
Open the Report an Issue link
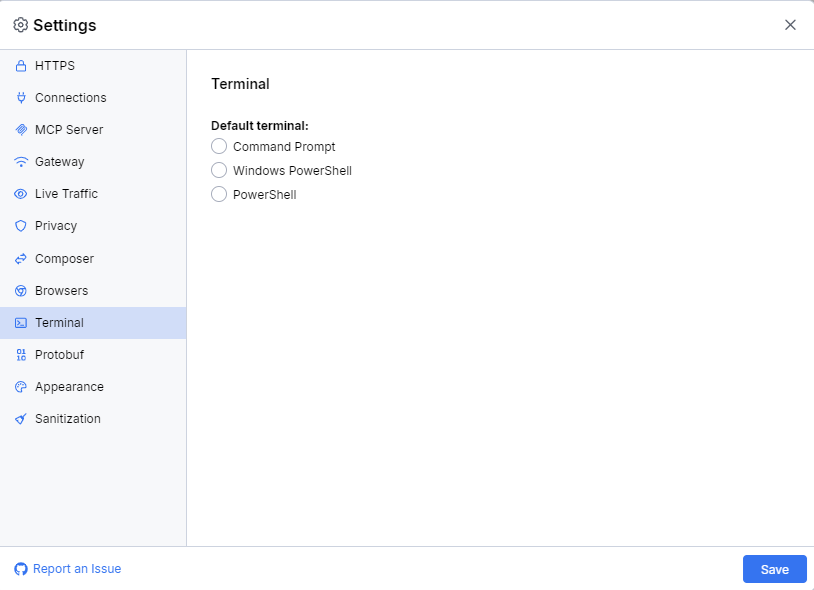[67, 568]
